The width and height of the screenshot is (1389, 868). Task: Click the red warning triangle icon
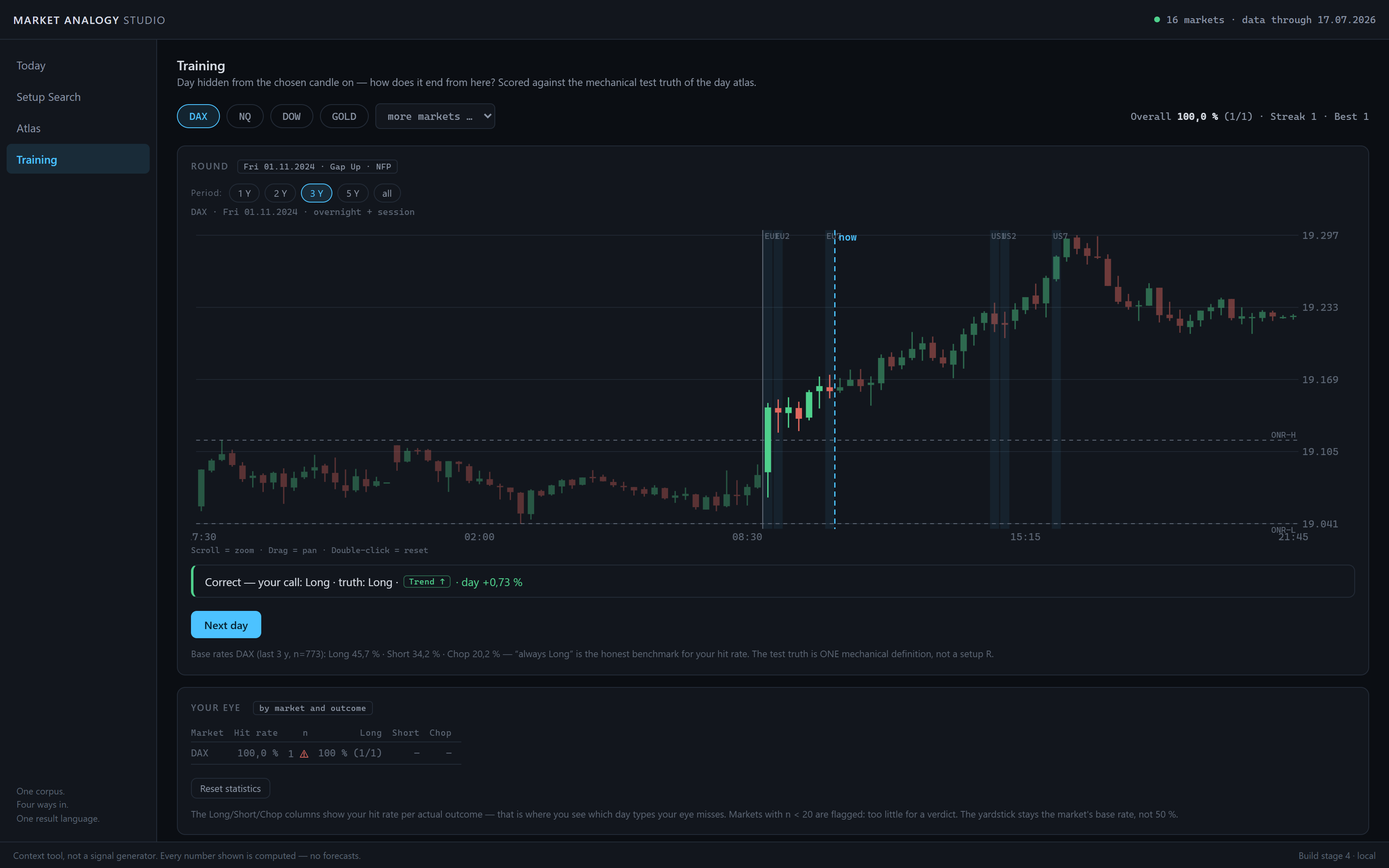click(x=304, y=754)
